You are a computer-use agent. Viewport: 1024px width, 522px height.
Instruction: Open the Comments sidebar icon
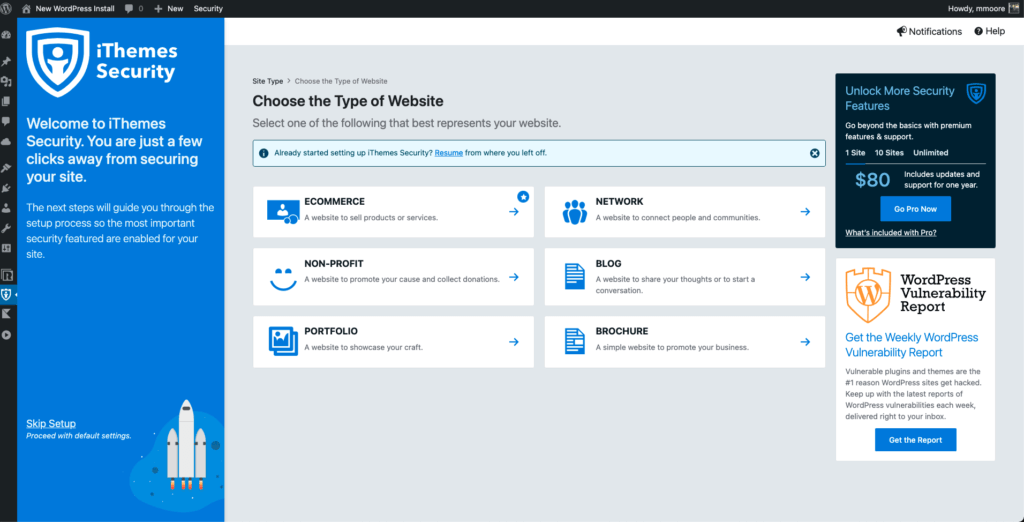pos(7,121)
